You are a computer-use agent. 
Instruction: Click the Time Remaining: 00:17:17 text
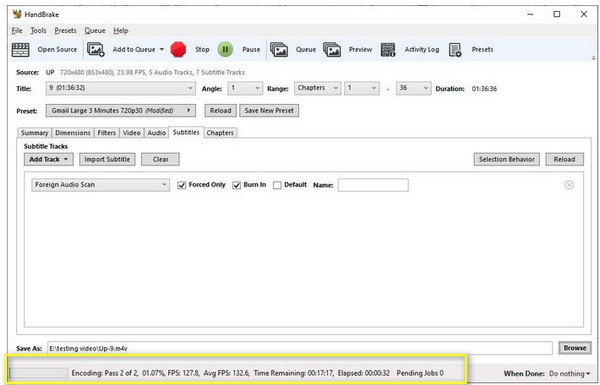(x=293, y=373)
